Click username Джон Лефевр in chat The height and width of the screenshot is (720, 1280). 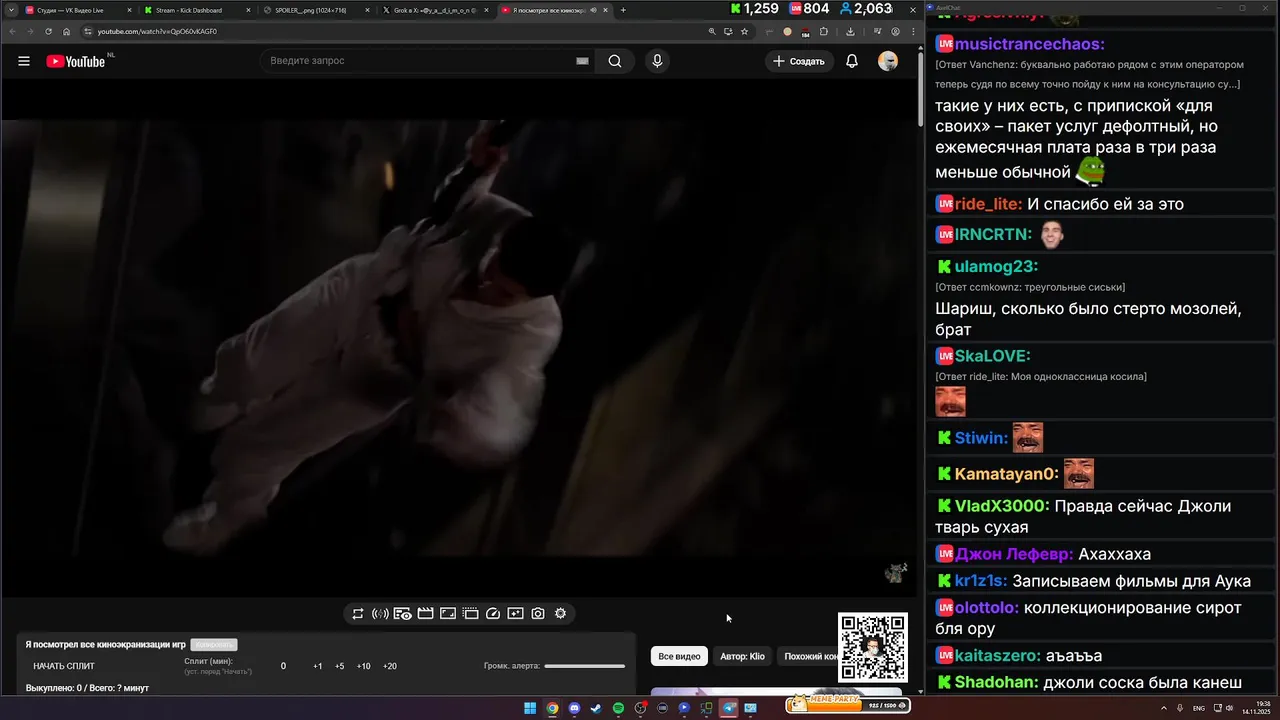(x=1014, y=554)
